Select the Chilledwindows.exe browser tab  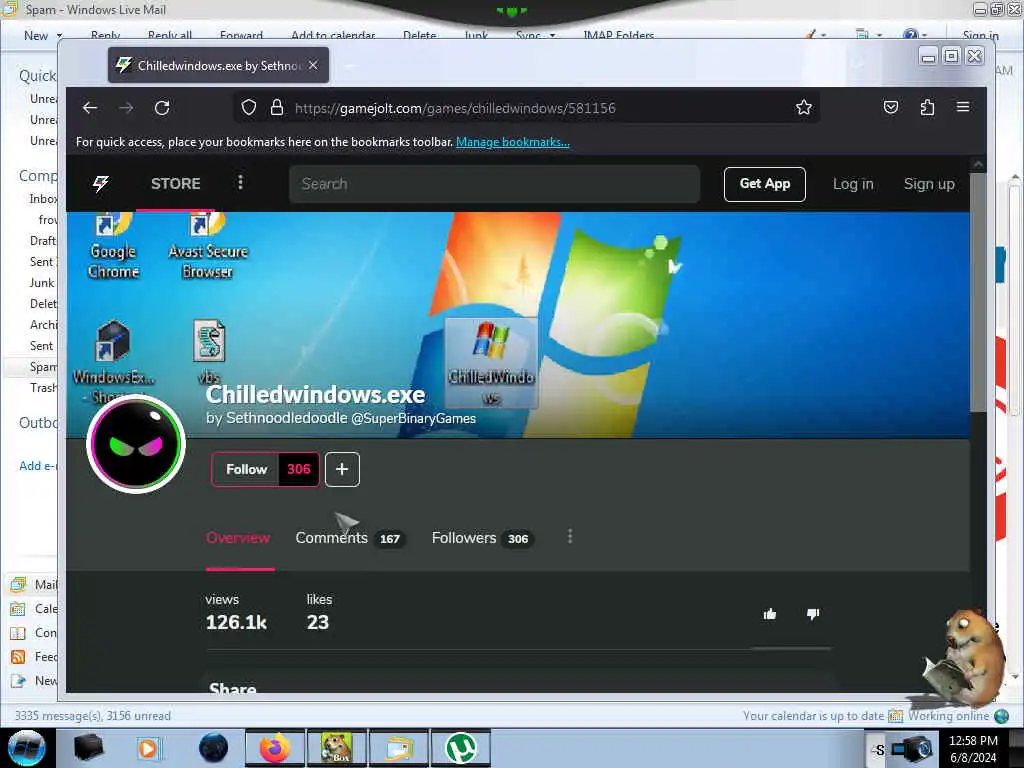218,65
